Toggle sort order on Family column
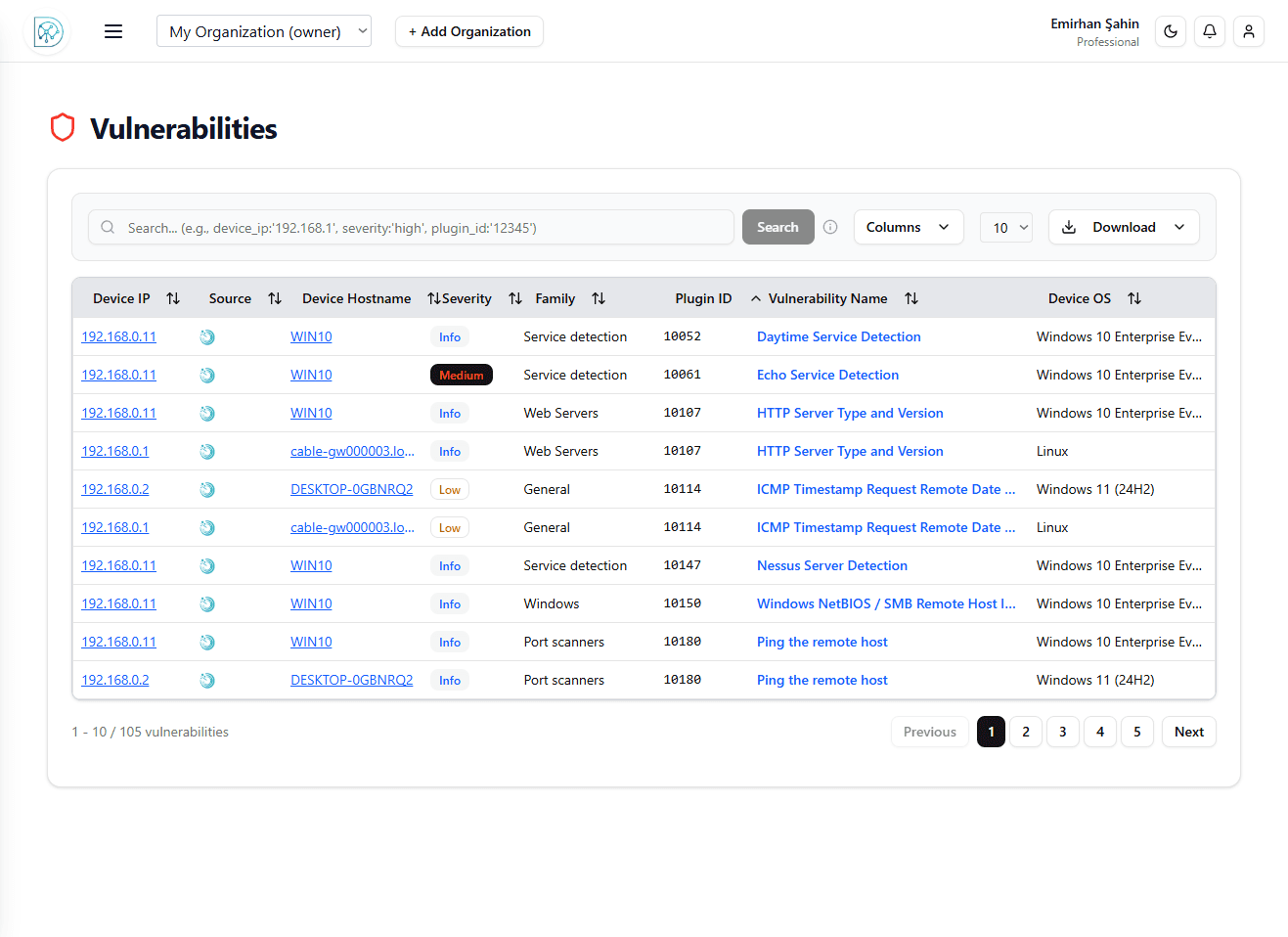 [x=599, y=298]
